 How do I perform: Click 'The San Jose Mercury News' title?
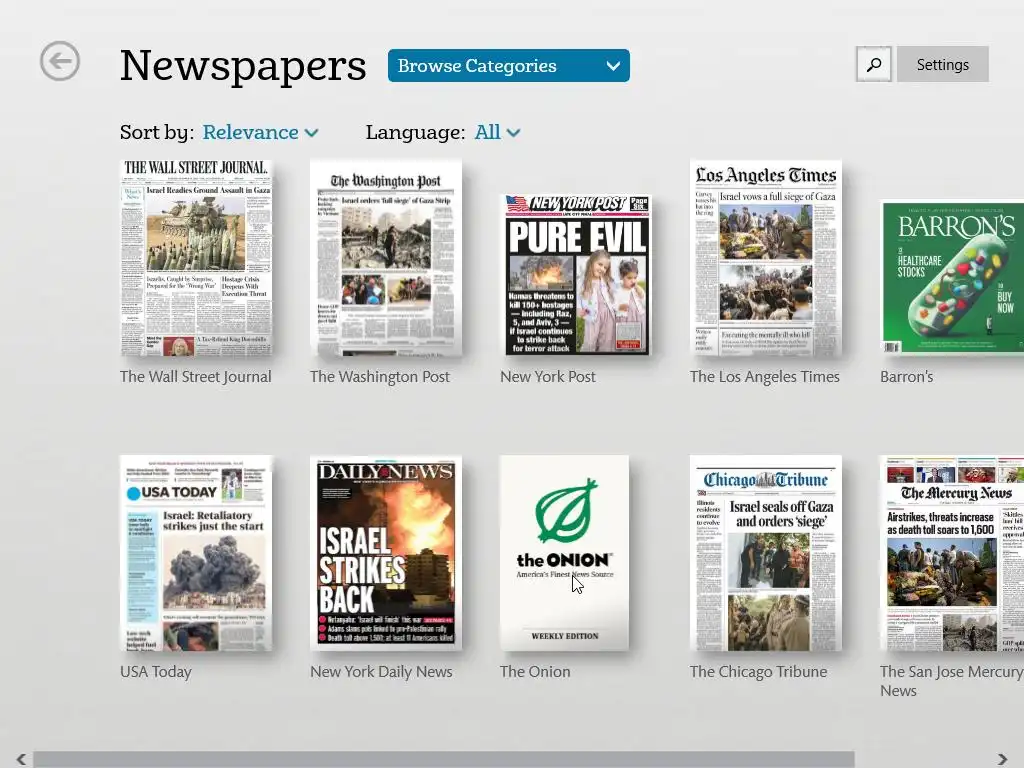[x=952, y=681]
